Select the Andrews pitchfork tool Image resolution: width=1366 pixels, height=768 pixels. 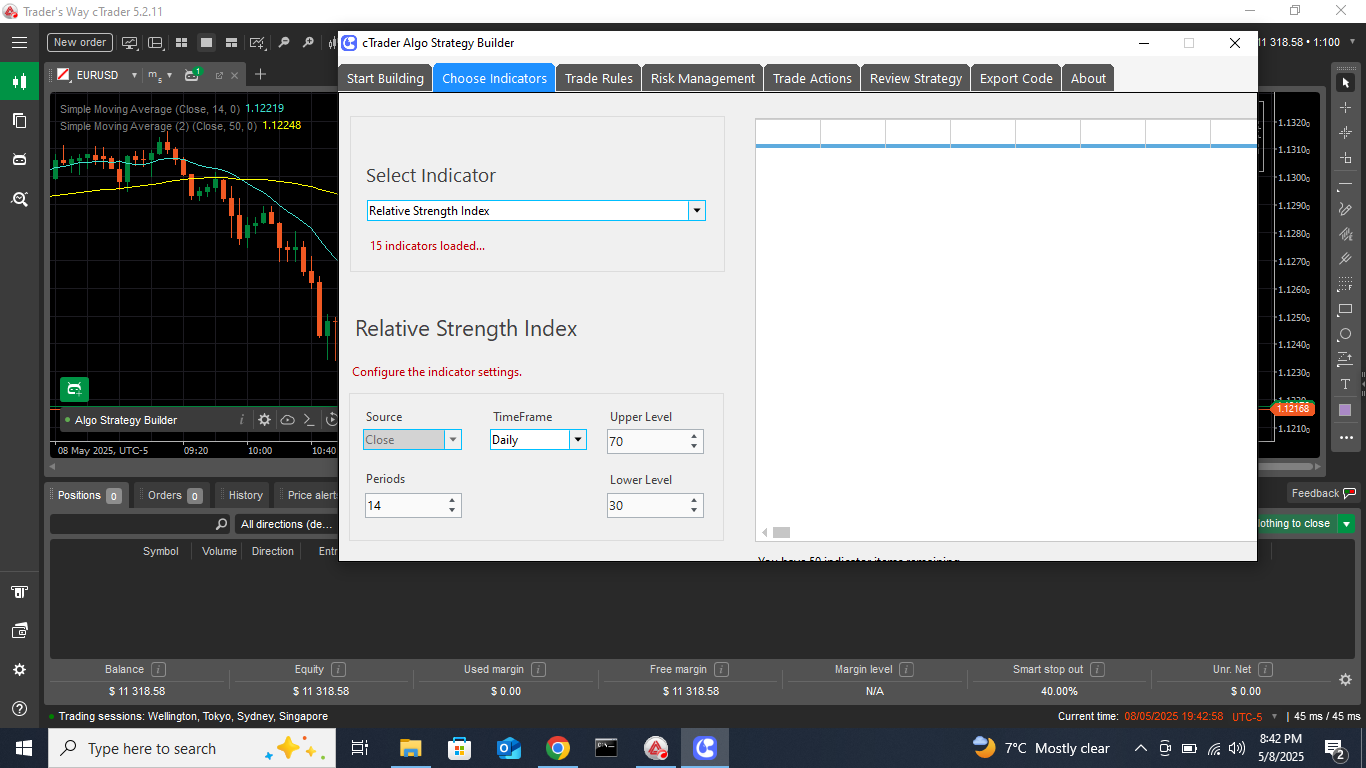(1345, 259)
